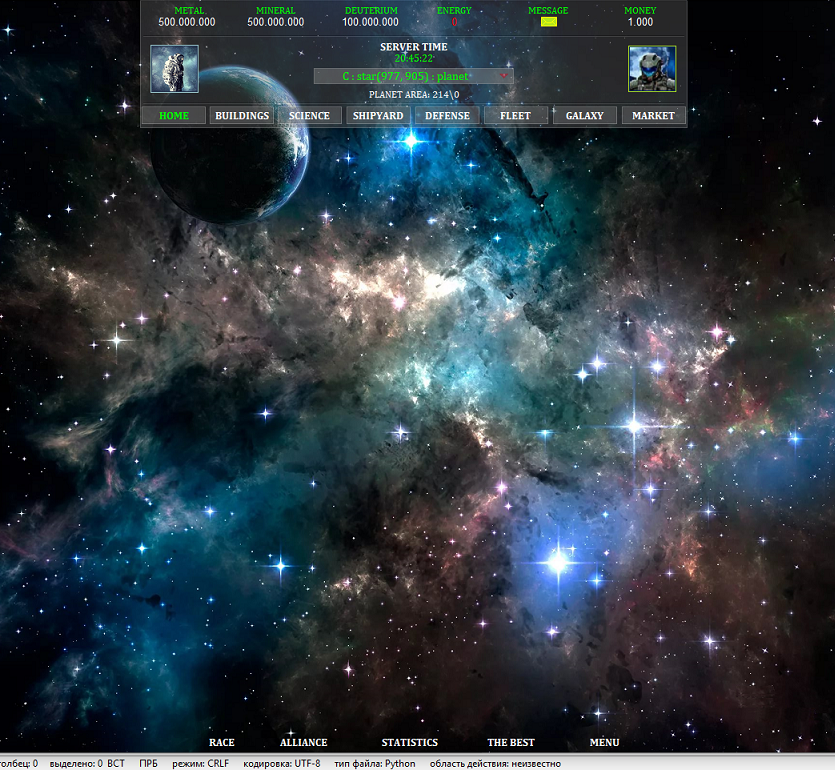
Task: Open the MENU link at bottom
Action: pos(604,743)
